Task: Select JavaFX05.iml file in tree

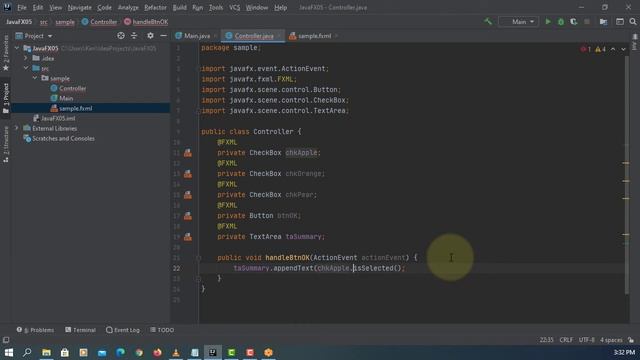Action: coord(54,118)
